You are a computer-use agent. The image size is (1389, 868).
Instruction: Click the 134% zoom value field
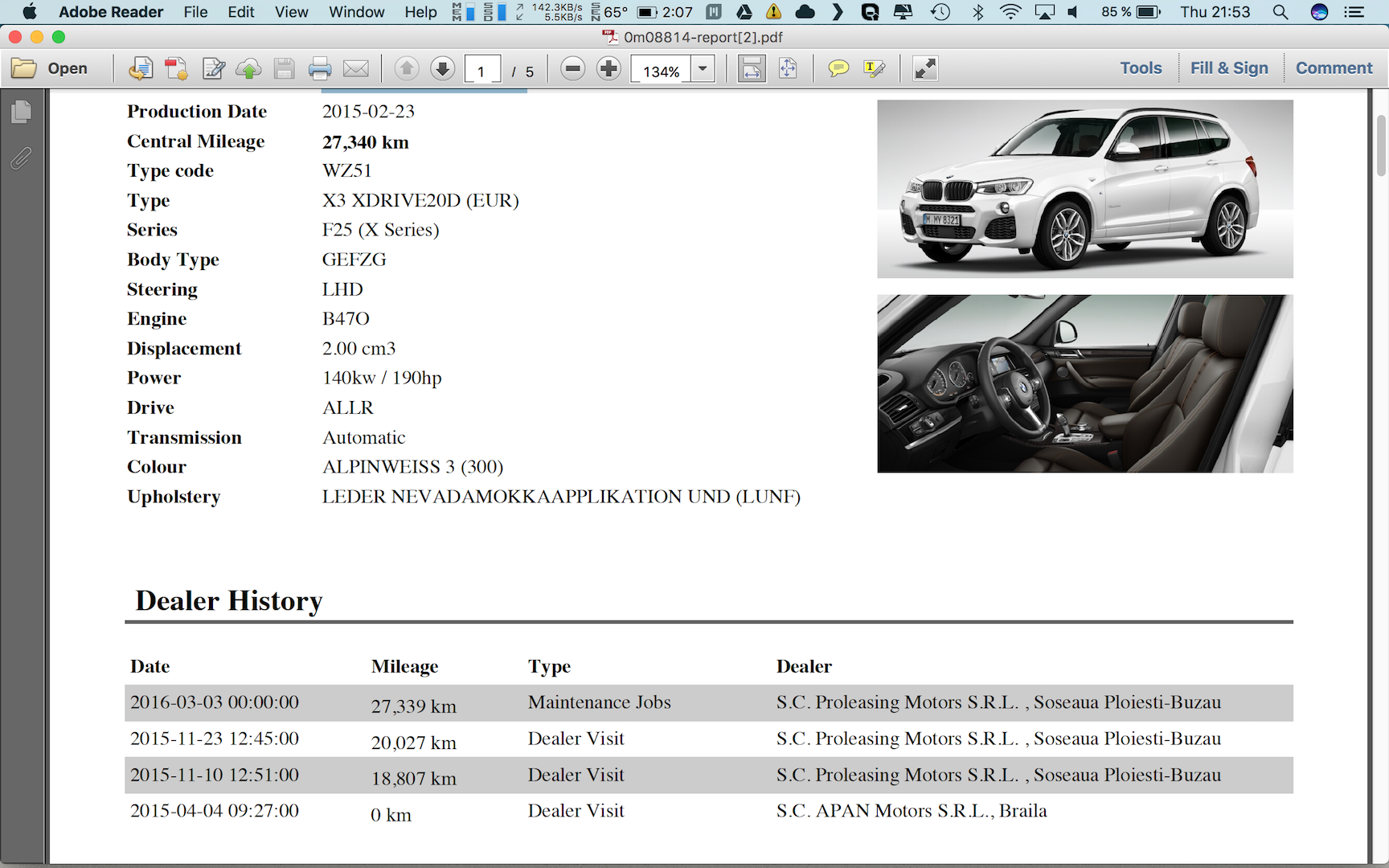pos(662,71)
